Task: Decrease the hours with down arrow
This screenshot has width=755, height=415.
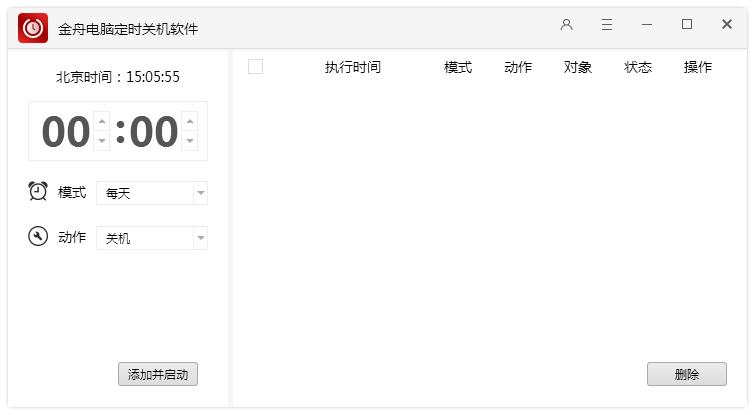Action: click(x=101, y=141)
